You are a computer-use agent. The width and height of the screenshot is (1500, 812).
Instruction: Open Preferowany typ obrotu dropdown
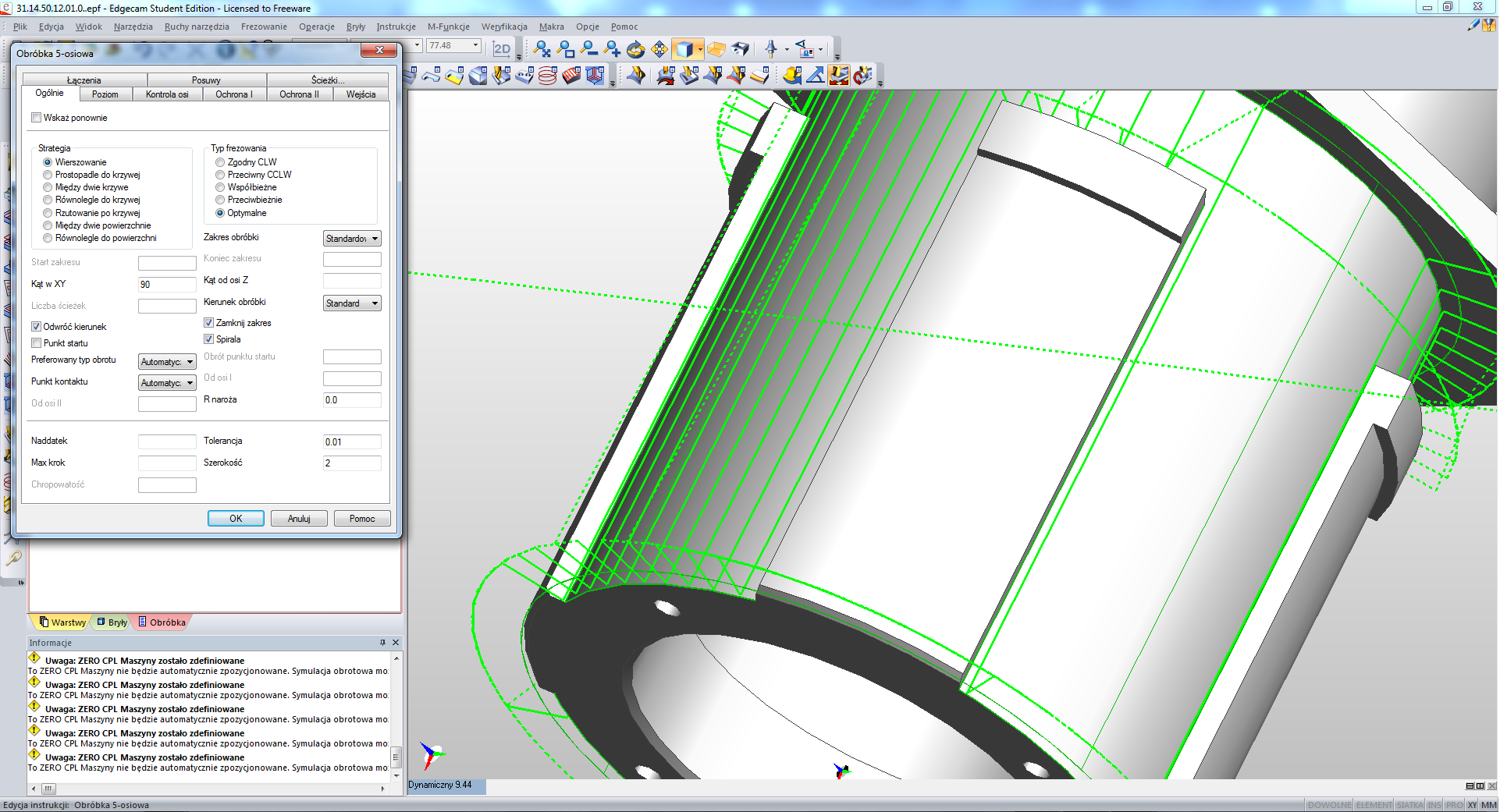(167, 362)
